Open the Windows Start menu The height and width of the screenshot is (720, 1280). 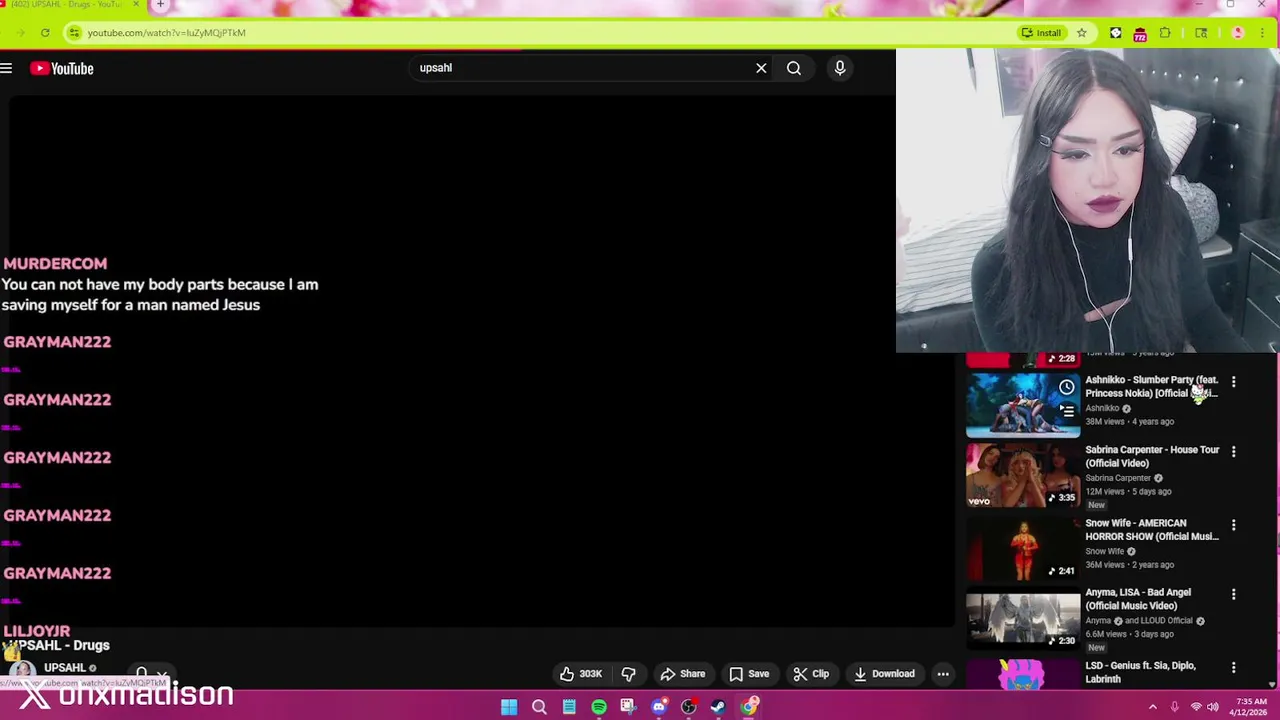click(509, 707)
